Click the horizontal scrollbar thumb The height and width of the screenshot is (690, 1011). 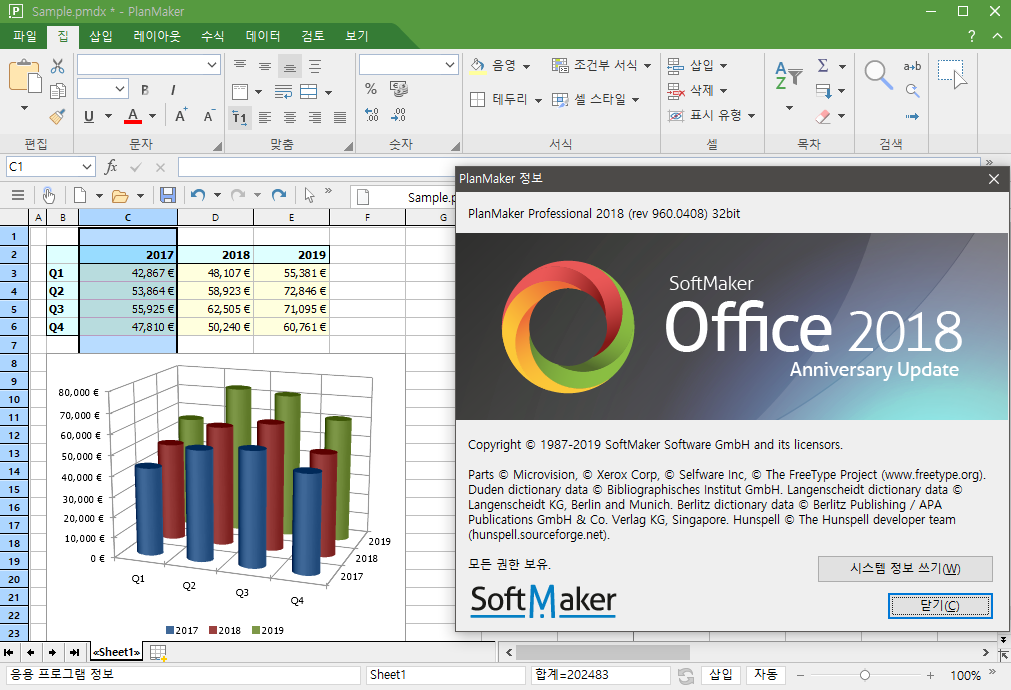point(602,652)
